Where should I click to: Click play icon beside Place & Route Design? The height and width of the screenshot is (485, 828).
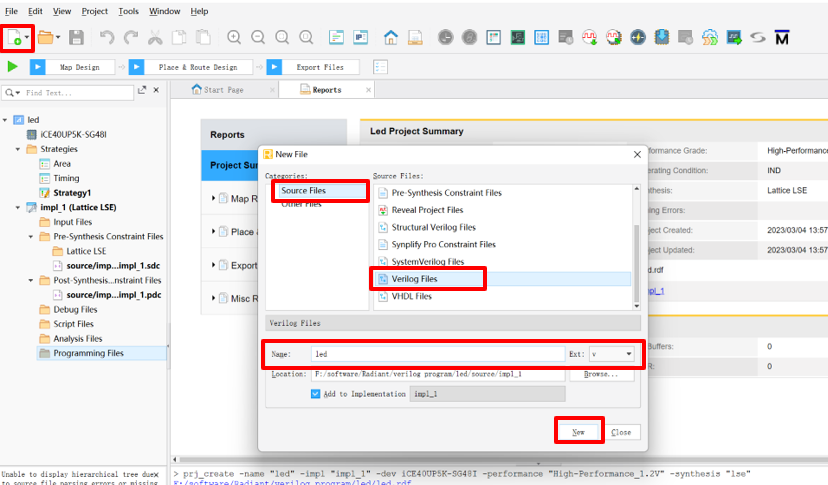[136, 67]
